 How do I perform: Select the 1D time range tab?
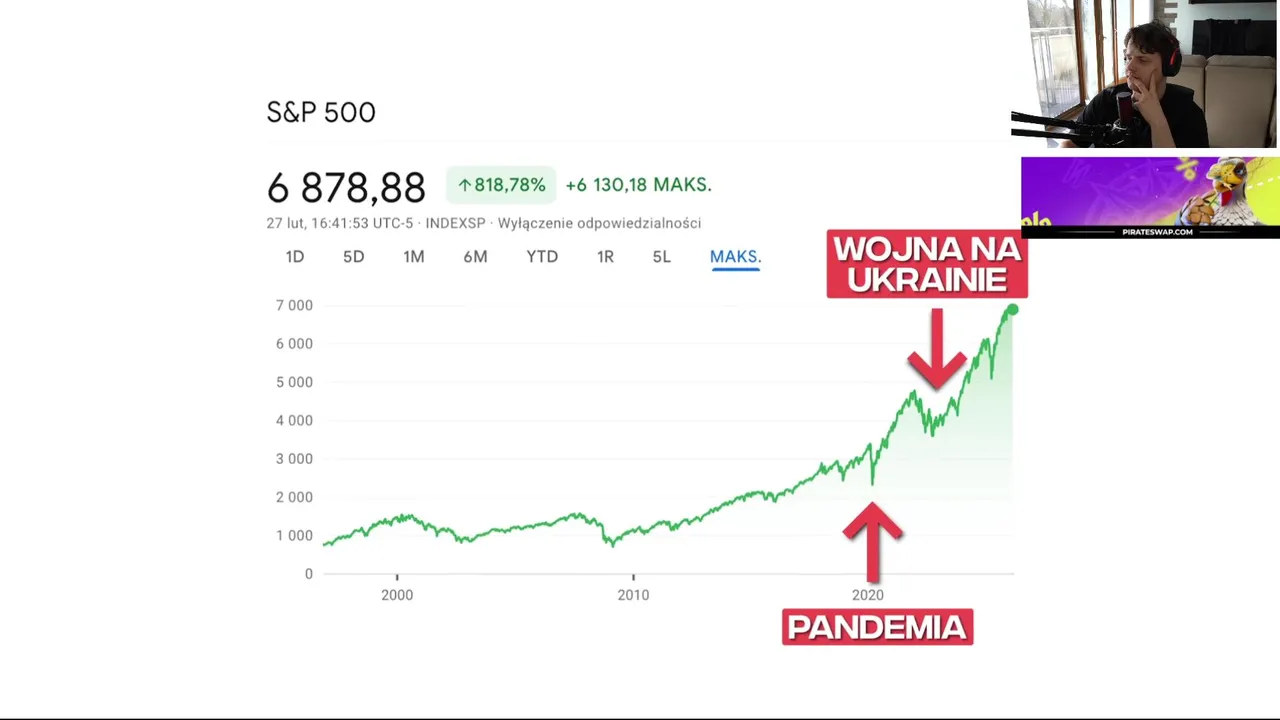(294, 257)
